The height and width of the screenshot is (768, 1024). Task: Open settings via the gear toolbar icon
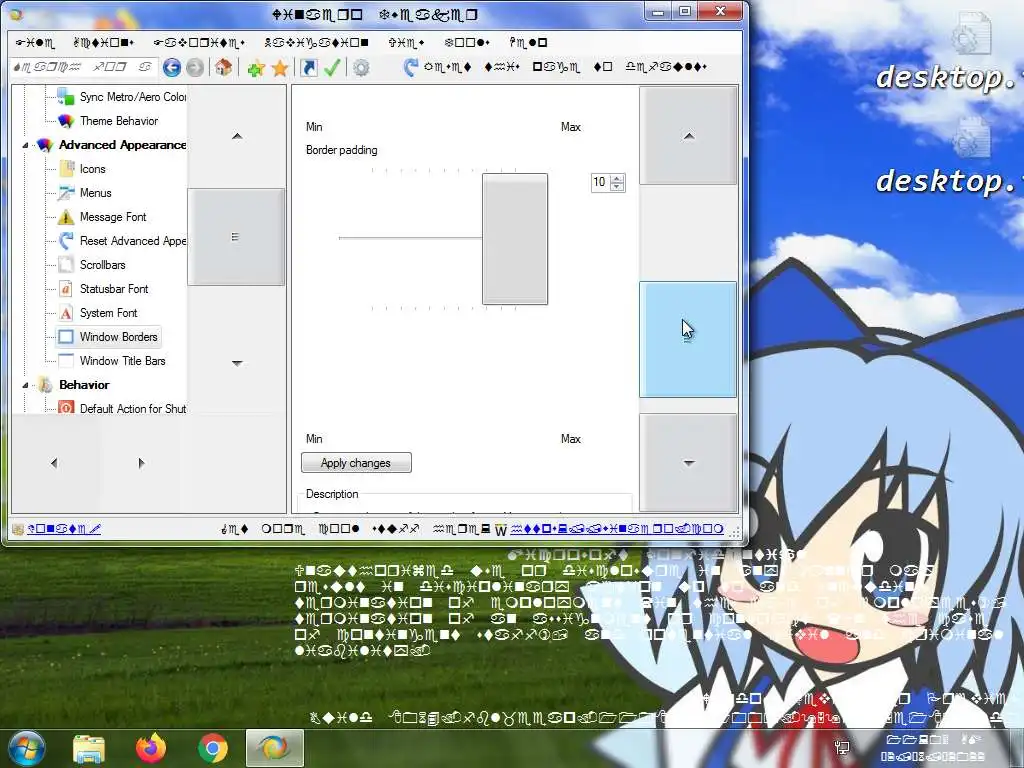[x=361, y=67]
